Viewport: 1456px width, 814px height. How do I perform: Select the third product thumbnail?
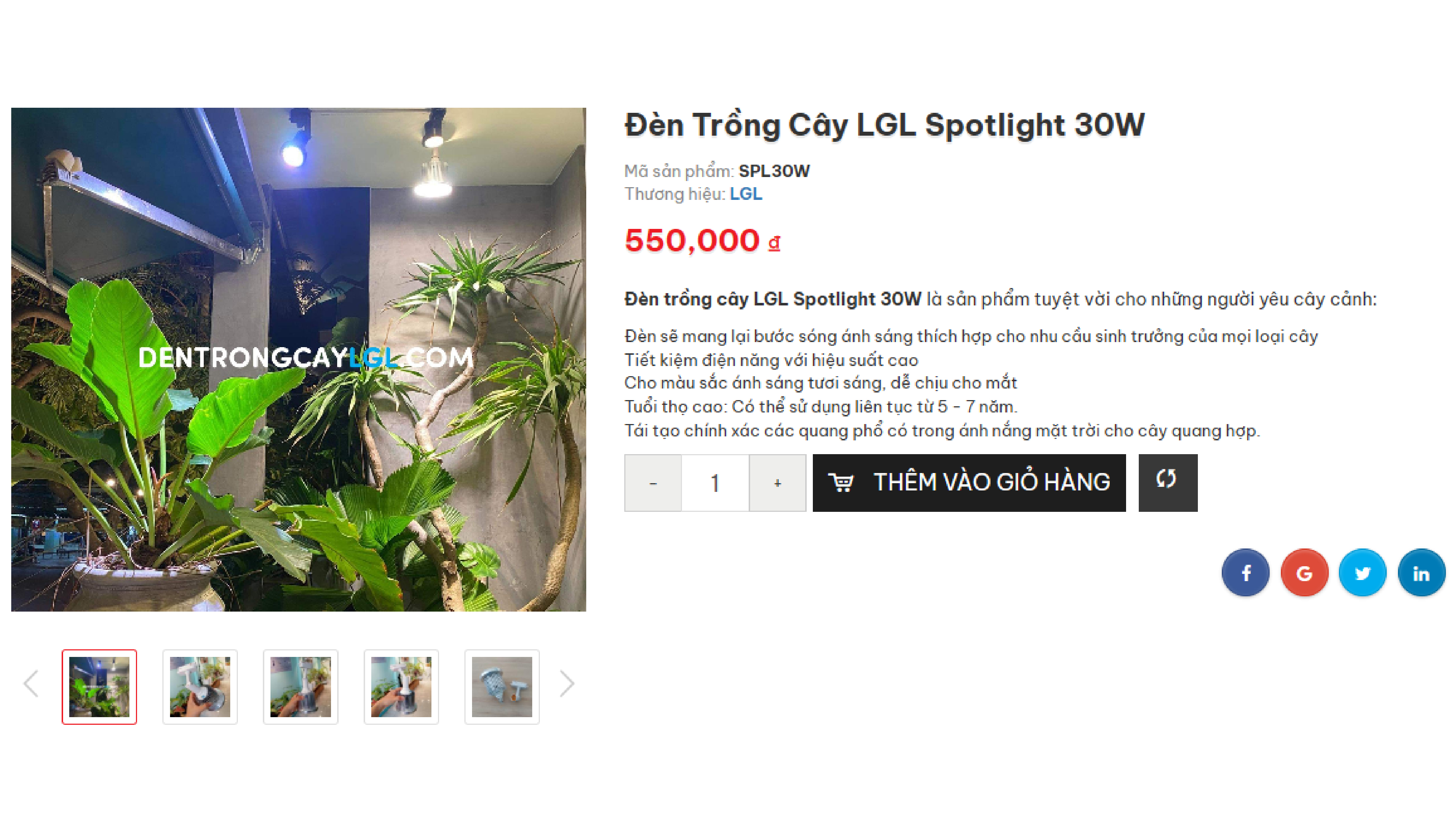[301, 686]
